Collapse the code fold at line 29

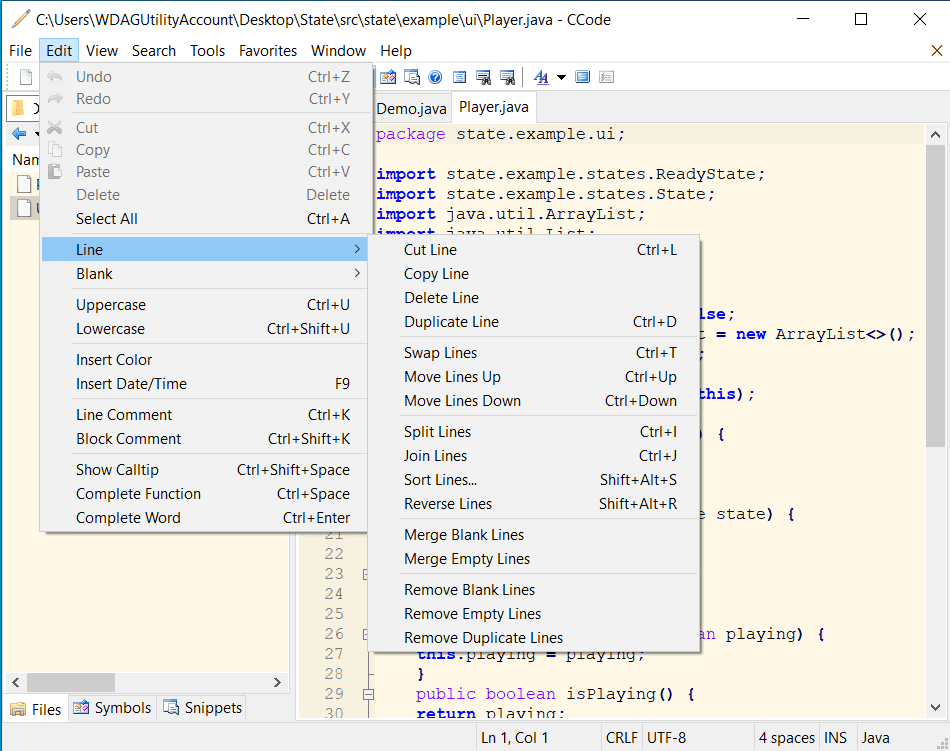(x=367, y=694)
